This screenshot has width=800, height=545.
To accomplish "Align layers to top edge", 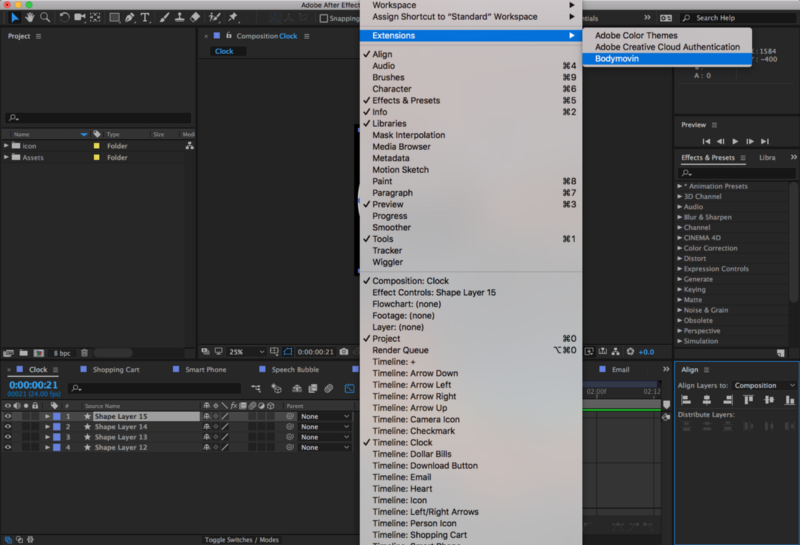I will click(x=748, y=400).
